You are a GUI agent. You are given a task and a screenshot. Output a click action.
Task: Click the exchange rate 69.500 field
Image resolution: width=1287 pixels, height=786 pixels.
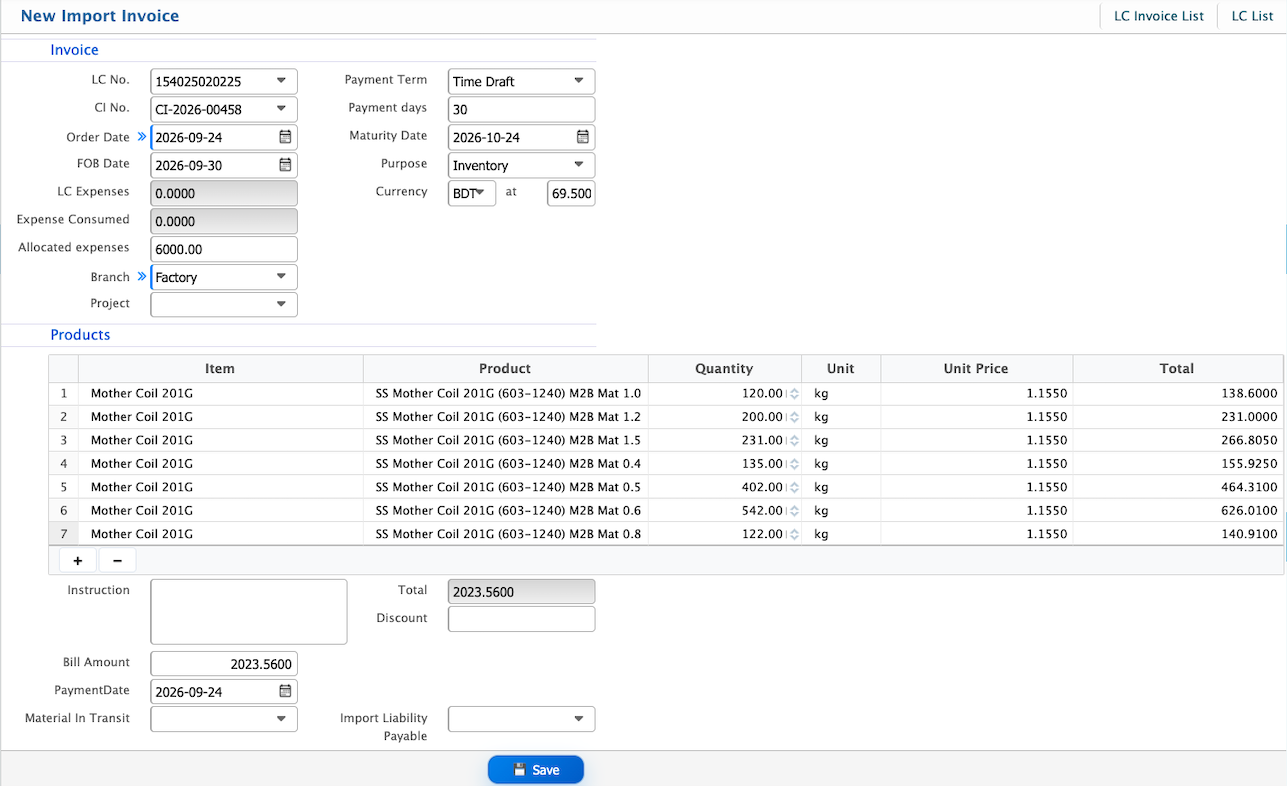pos(571,193)
